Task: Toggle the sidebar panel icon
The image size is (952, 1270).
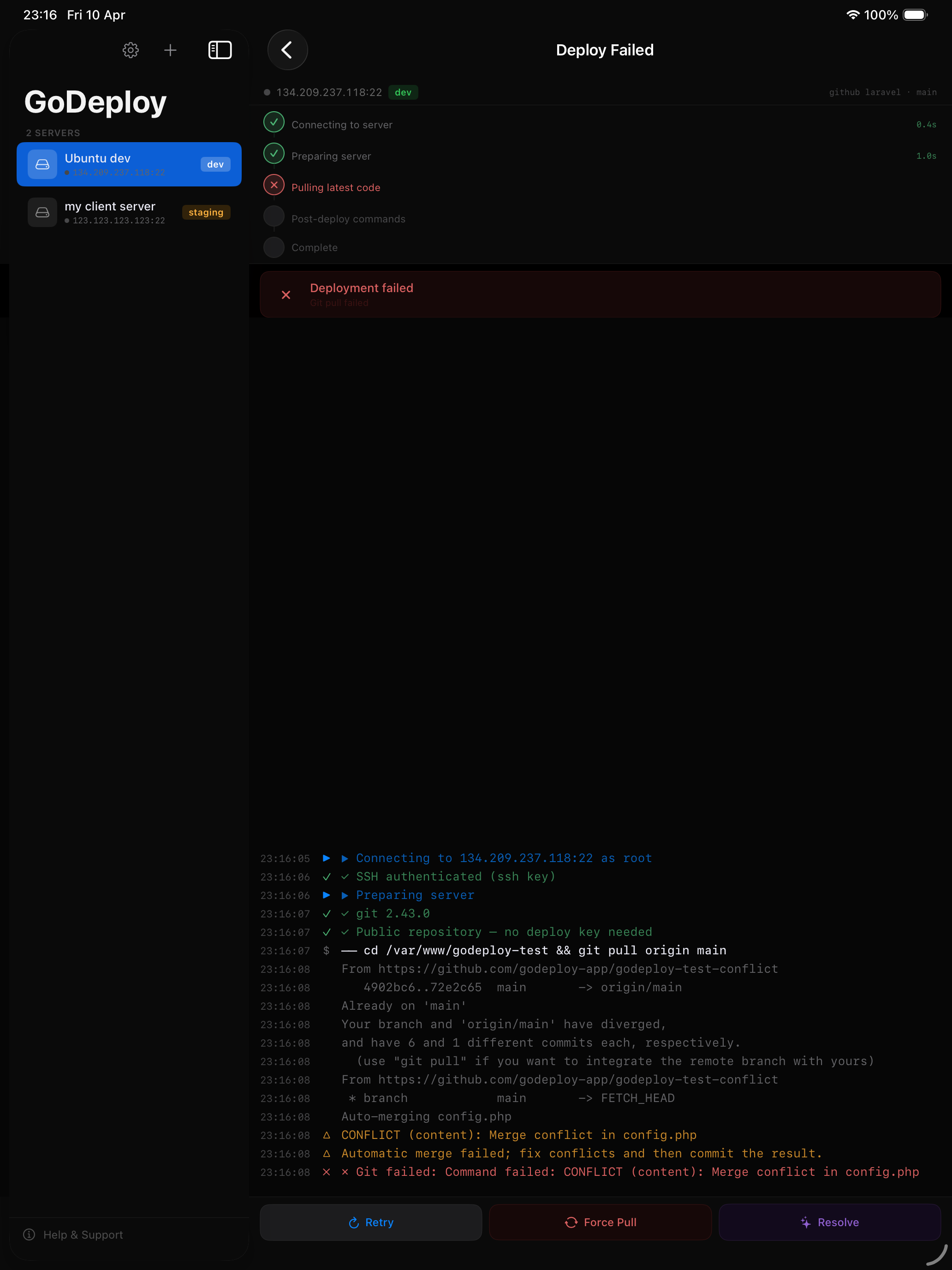Action: click(x=220, y=50)
